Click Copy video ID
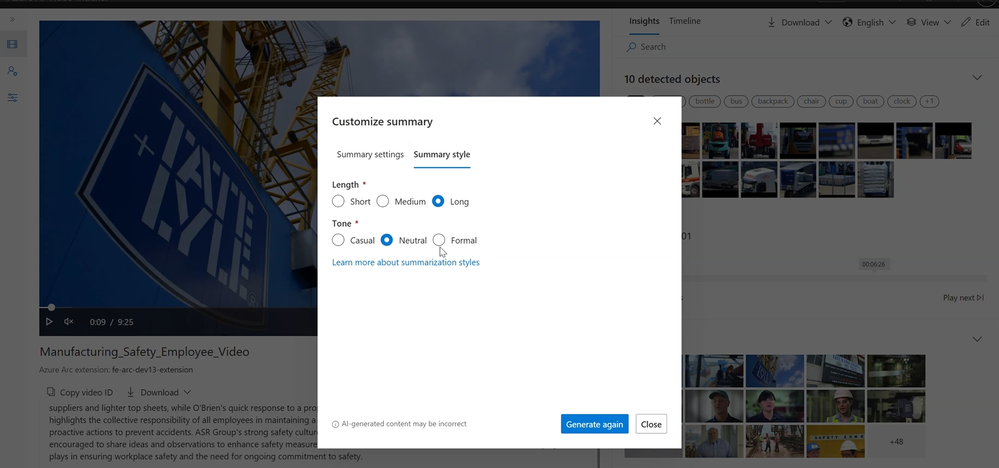Screen dimensions: 999x468 coord(80,392)
